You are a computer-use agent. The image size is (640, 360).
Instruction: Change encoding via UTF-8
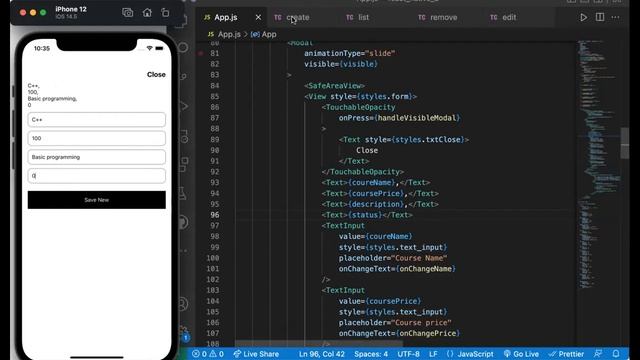click(x=408, y=354)
